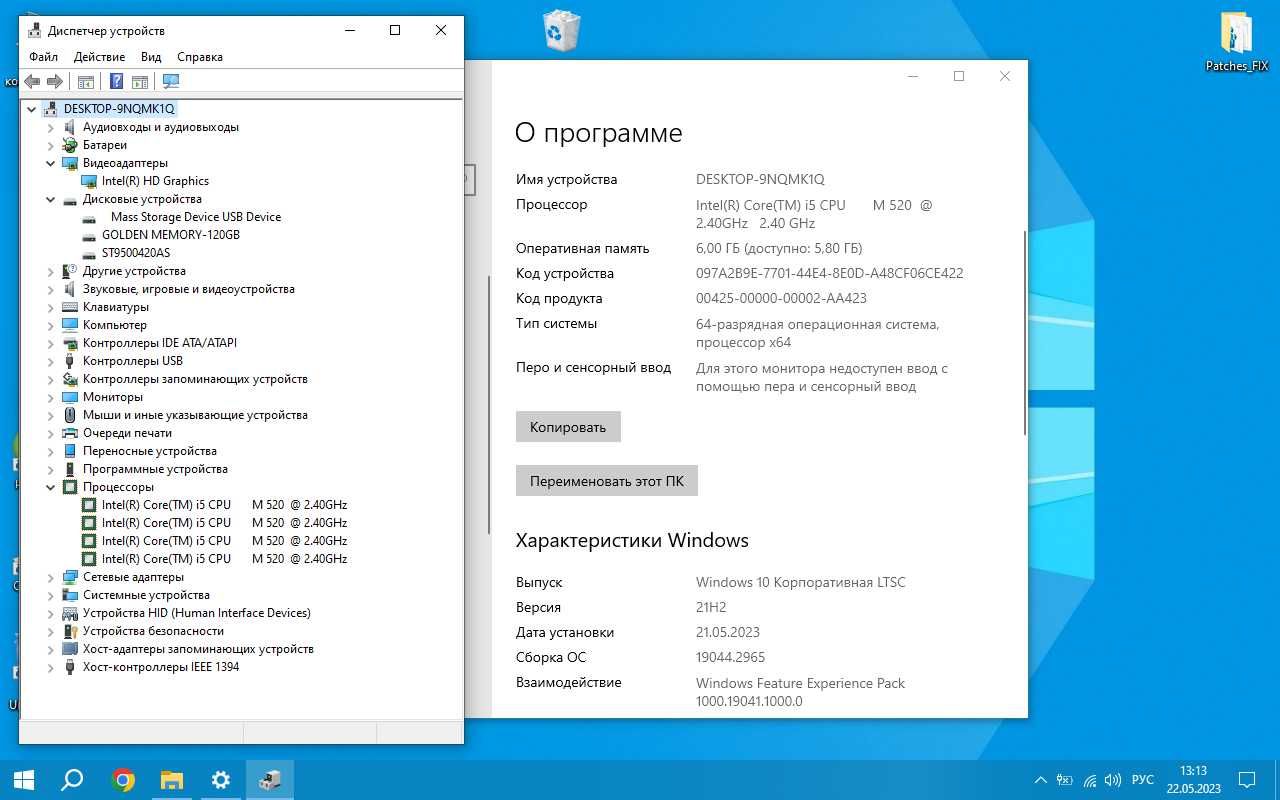Click the product code 00425-00000-00002-AA423

click(x=781, y=298)
